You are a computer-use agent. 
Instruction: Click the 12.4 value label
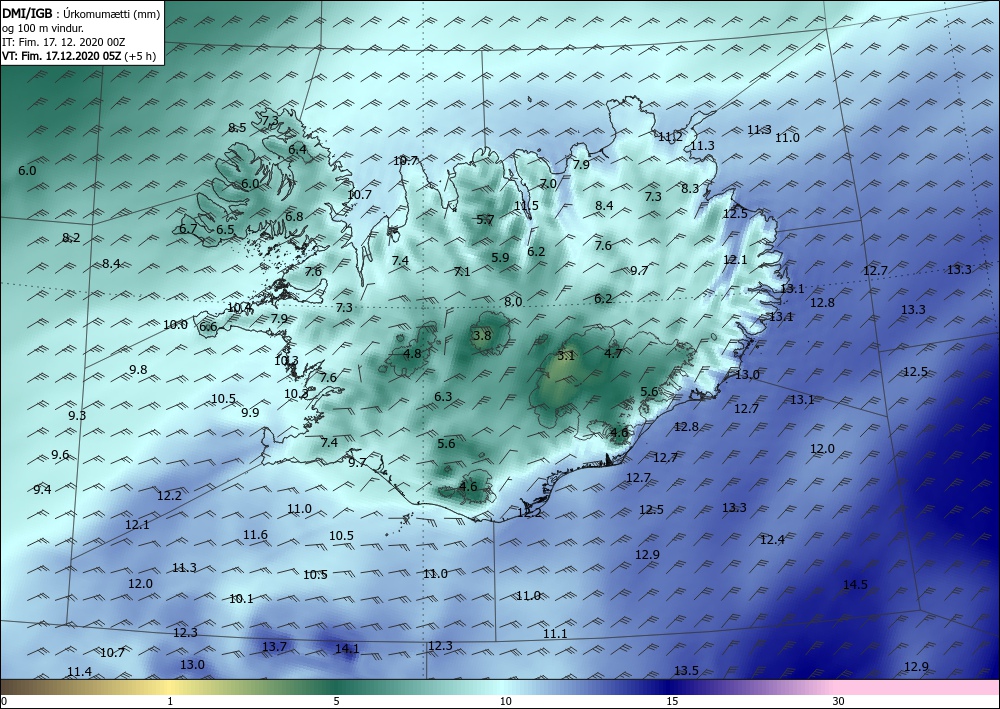point(772,540)
